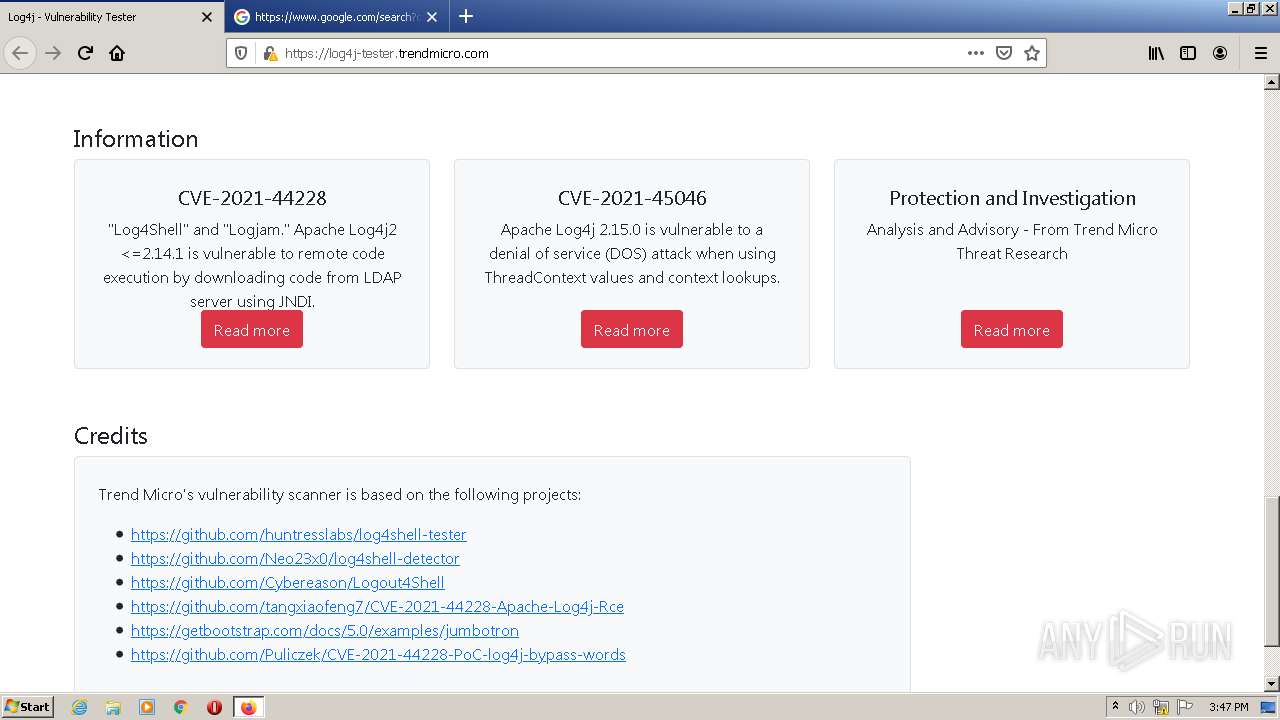Open the red Opera taskbar icon
Screen dimensions: 1280x720
pos(214,707)
